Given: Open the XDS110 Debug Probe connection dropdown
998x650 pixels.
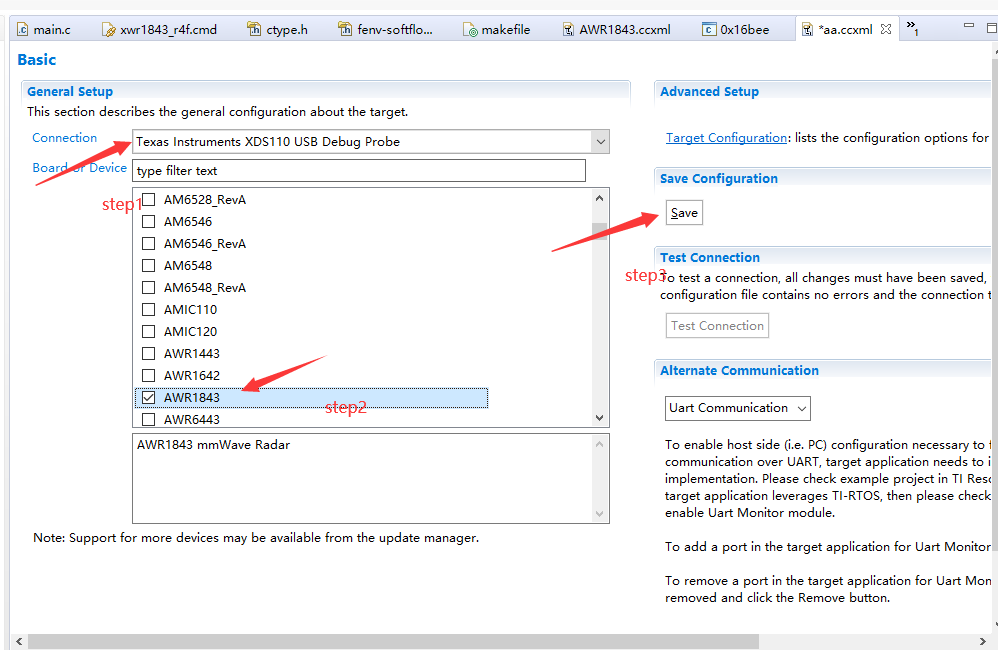Looking at the screenshot, I should point(599,141).
